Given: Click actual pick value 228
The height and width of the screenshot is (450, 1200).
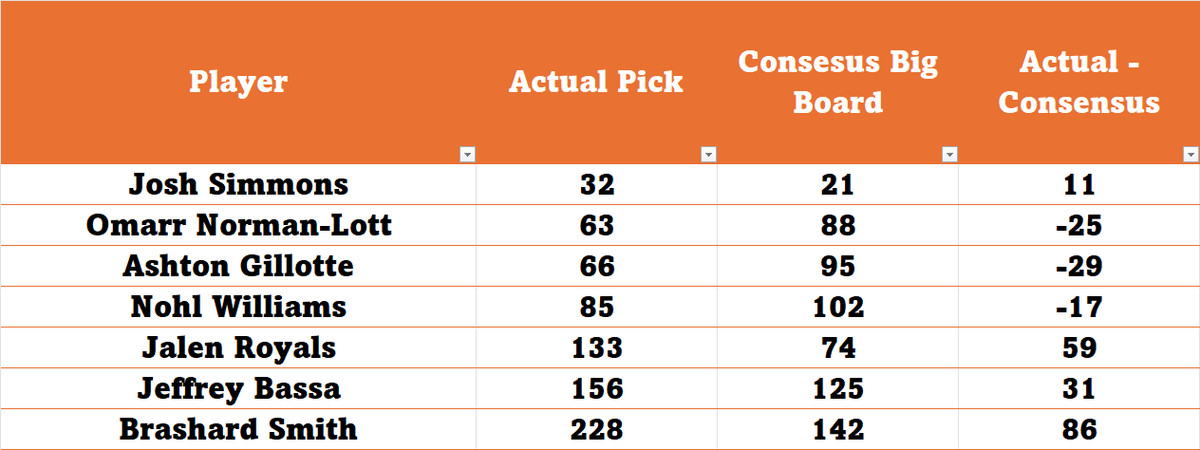Looking at the screenshot, I should pos(596,430).
